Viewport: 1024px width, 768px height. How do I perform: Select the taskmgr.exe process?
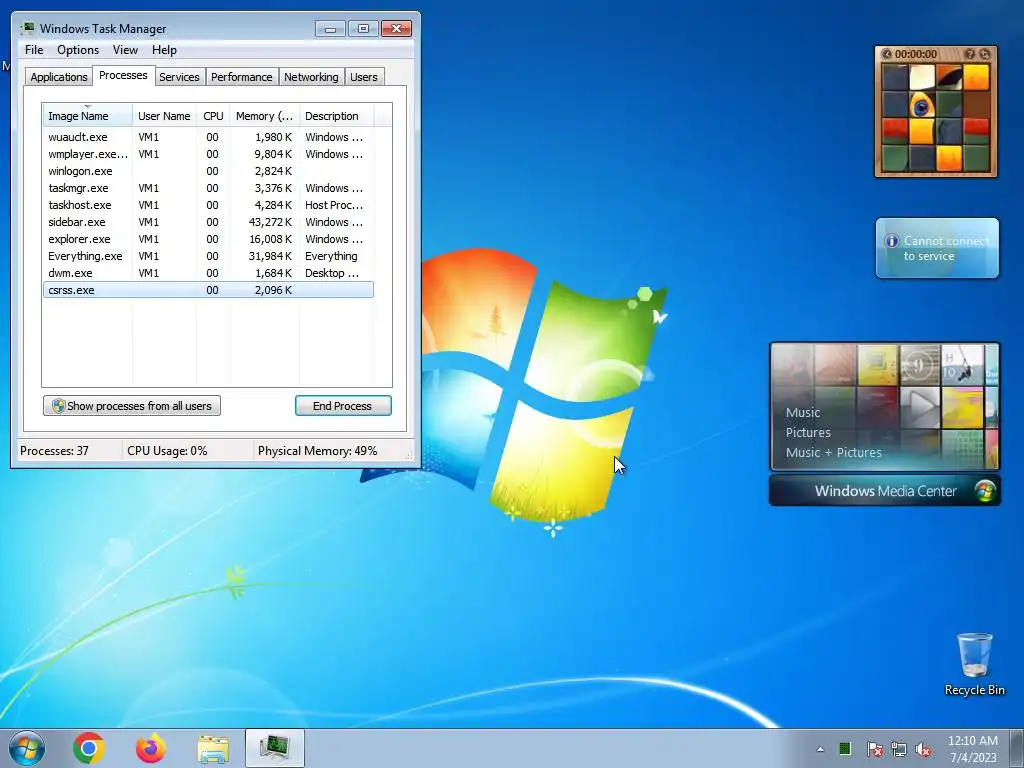tap(208, 188)
